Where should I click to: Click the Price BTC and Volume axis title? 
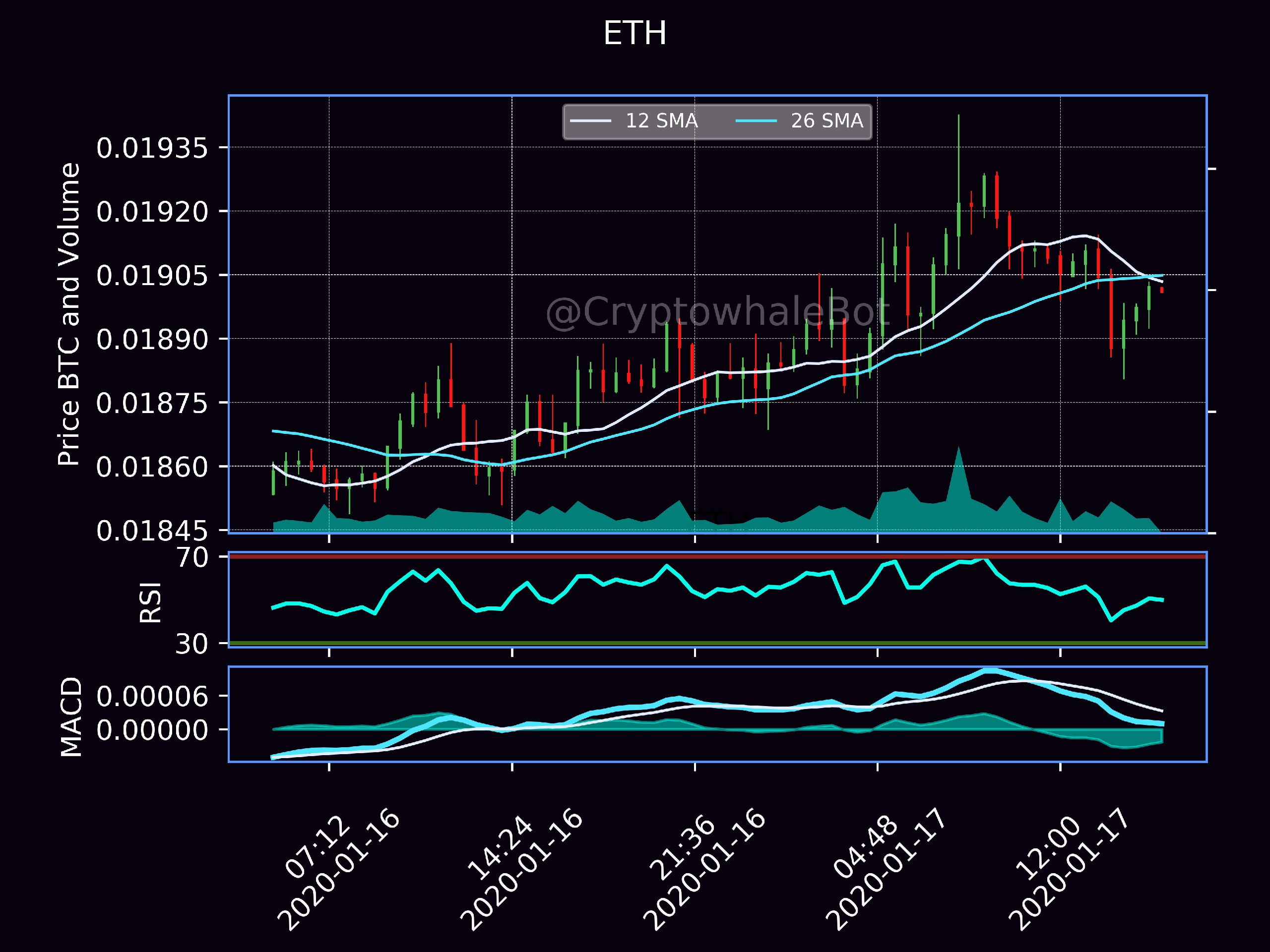(x=69, y=314)
